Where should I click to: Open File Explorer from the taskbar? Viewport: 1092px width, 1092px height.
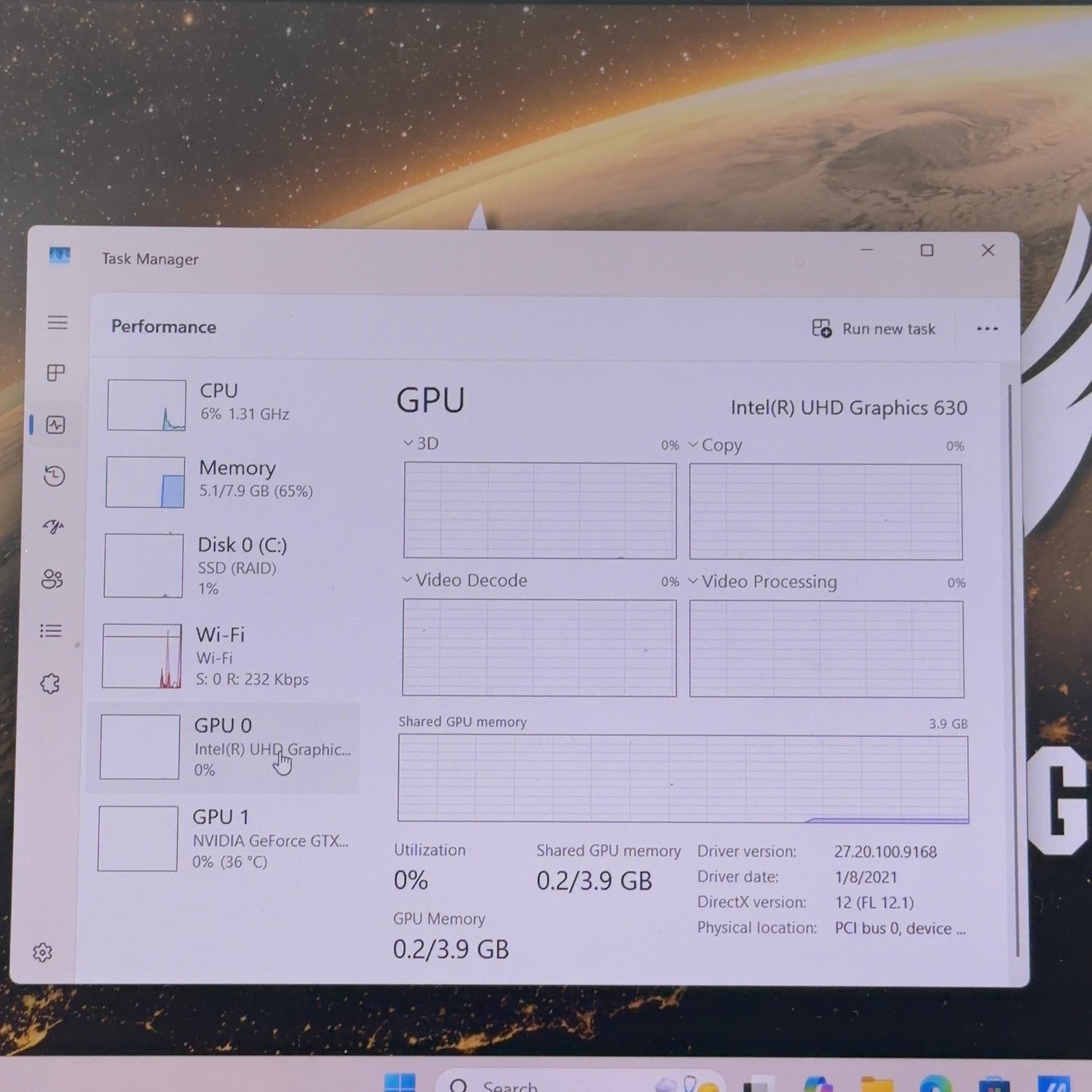click(x=877, y=1084)
